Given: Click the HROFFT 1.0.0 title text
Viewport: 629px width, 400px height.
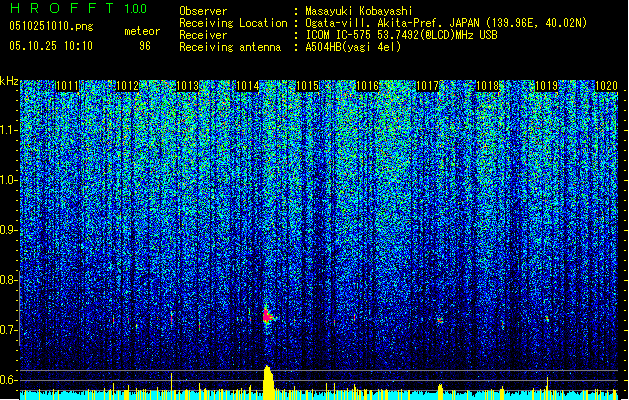Looking at the screenshot, I should pos(78,8).
